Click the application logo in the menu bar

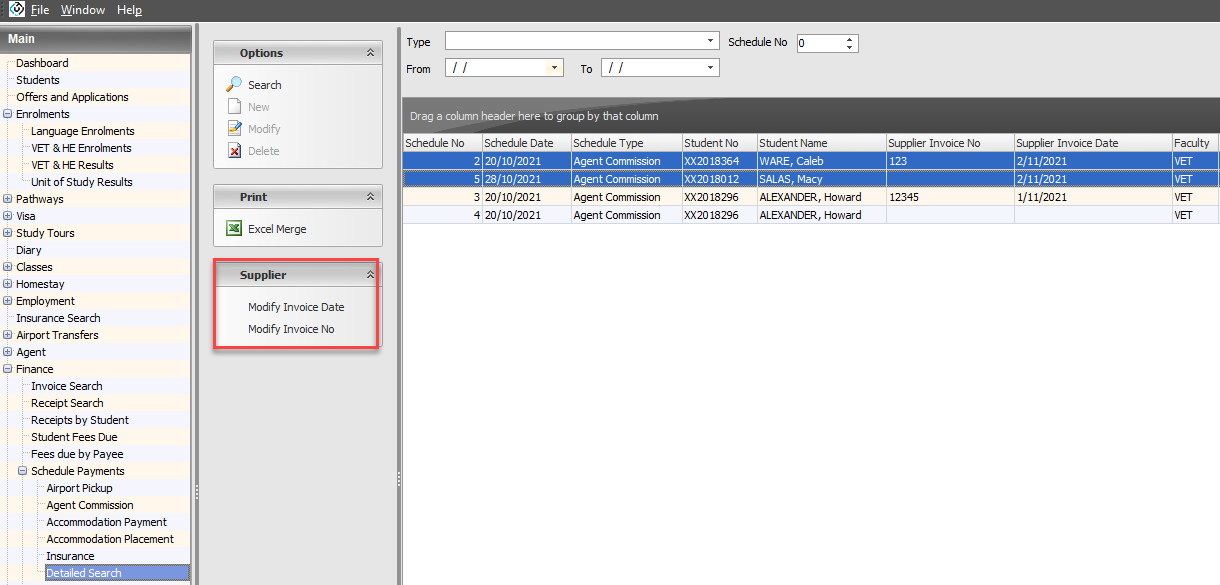pos(16,9)
